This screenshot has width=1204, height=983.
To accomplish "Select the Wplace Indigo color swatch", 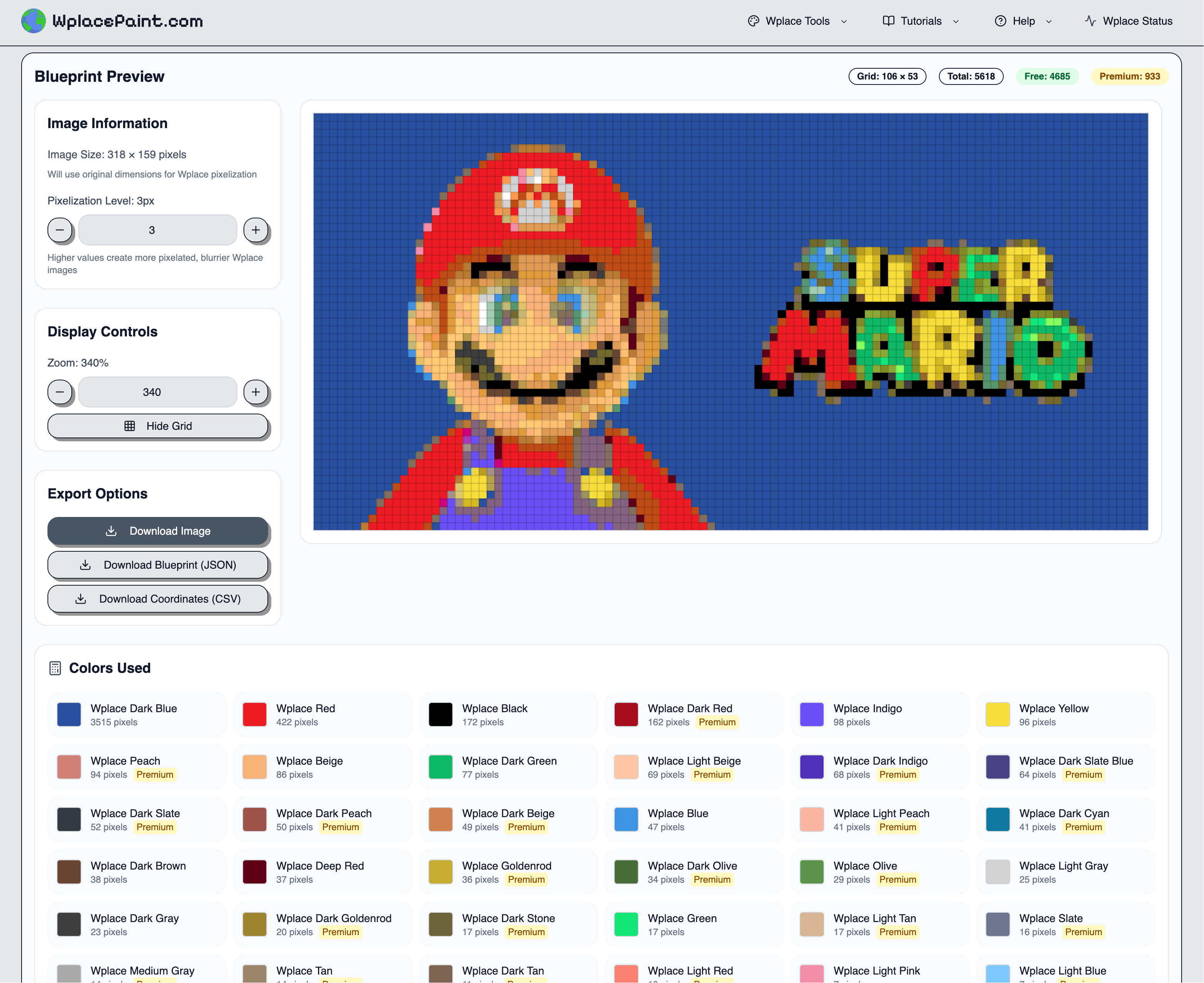I will [x=812, y=714].
